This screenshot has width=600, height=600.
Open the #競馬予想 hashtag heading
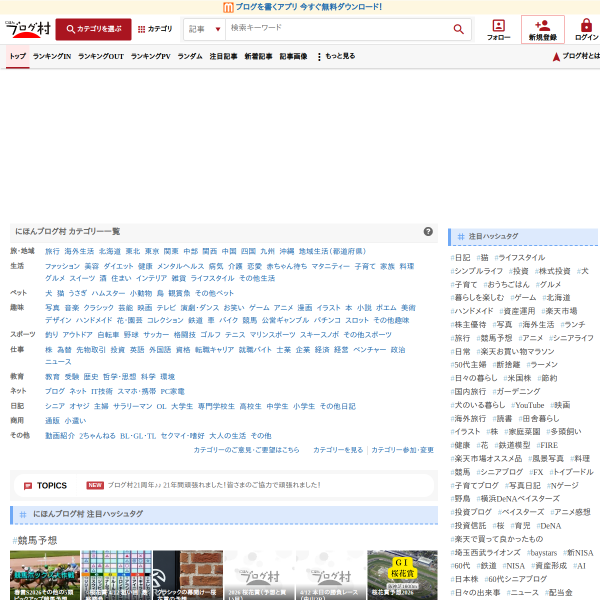35,540
